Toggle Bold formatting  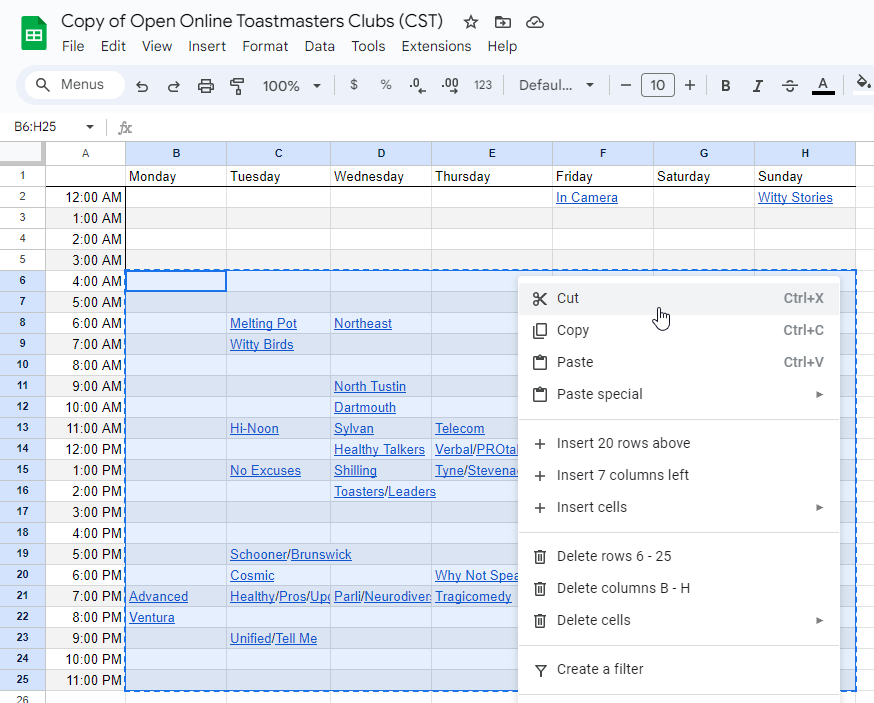725,86
